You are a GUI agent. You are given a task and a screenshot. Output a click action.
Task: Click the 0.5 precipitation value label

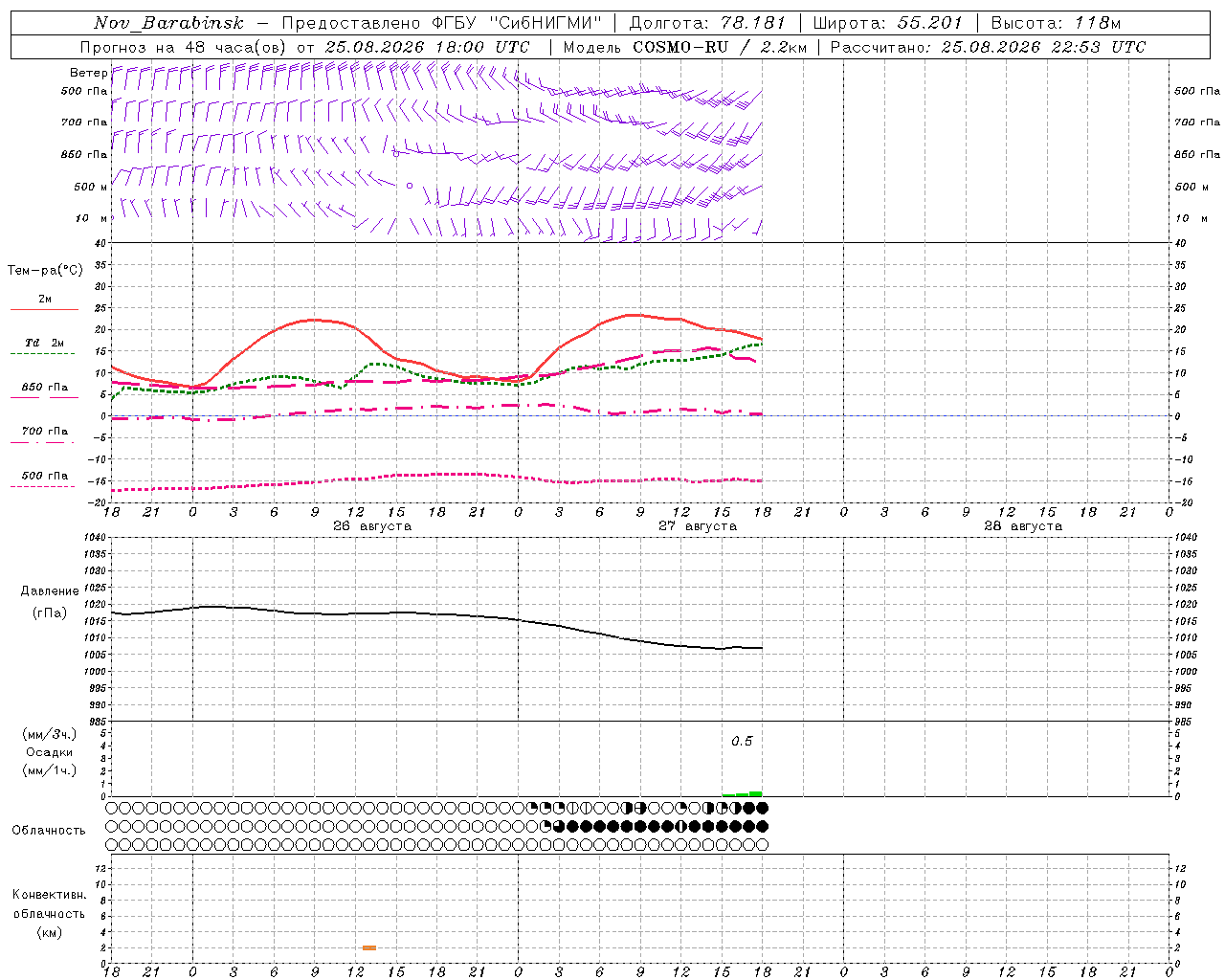(x=742, y=741)
